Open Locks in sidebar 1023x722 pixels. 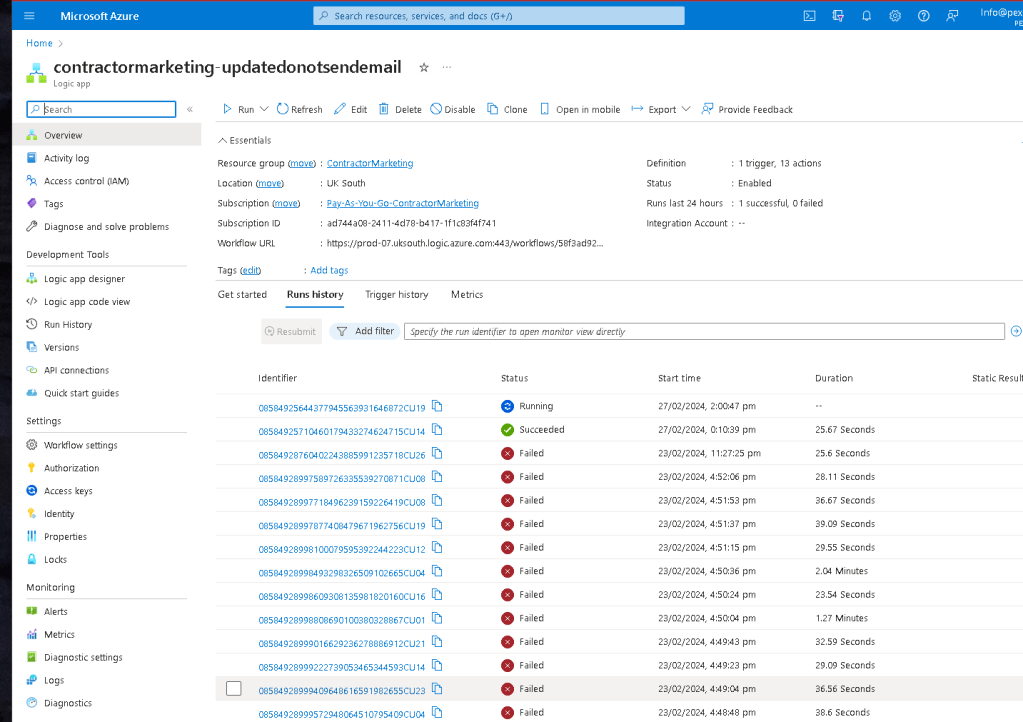pos(55,559)
